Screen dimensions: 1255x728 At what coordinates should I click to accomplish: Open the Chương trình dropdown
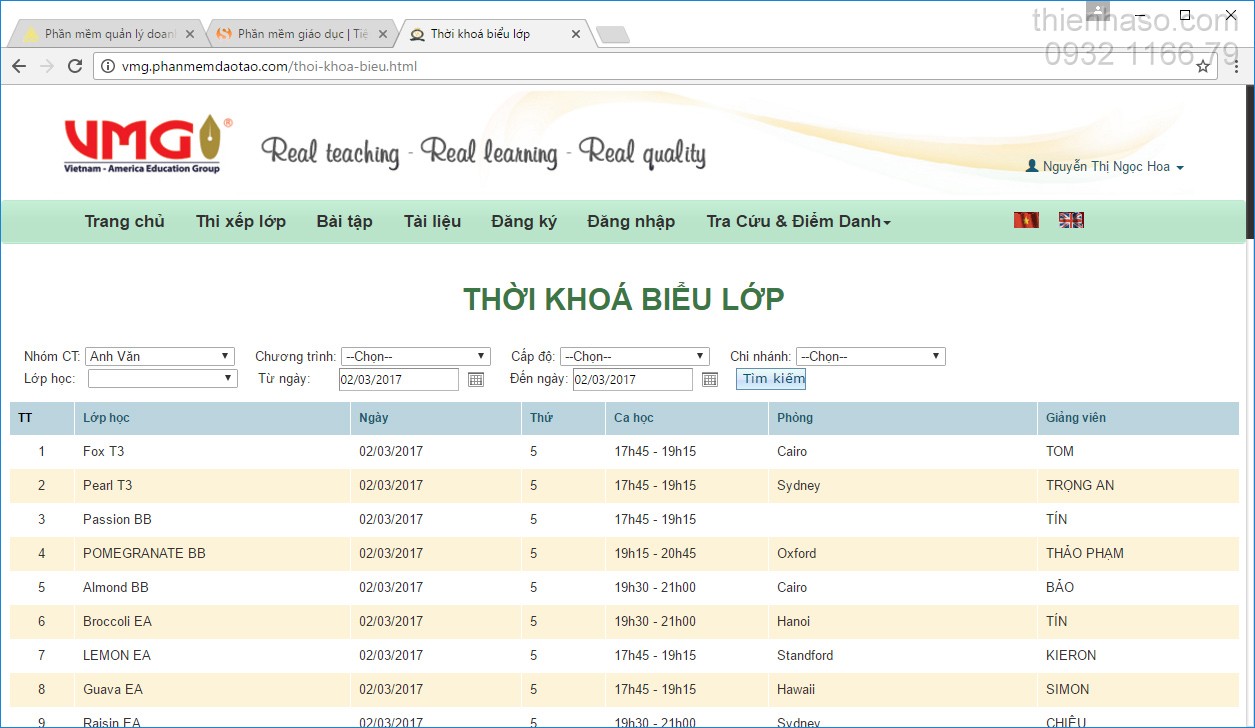[x=415, y=356]
